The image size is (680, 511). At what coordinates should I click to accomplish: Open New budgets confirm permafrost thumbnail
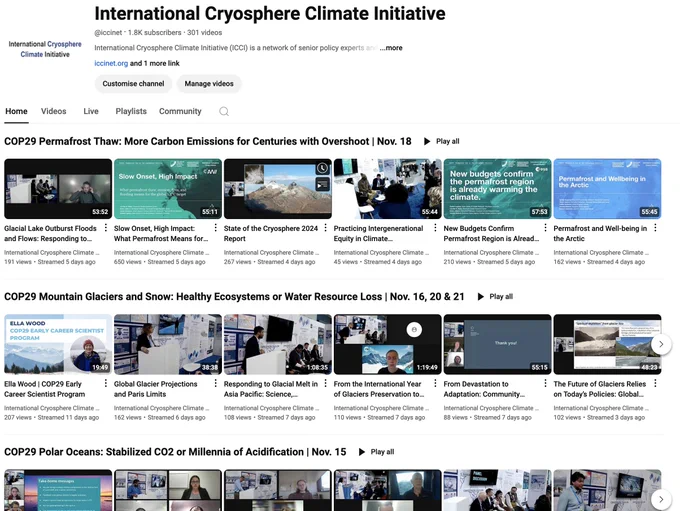point(497,189)
